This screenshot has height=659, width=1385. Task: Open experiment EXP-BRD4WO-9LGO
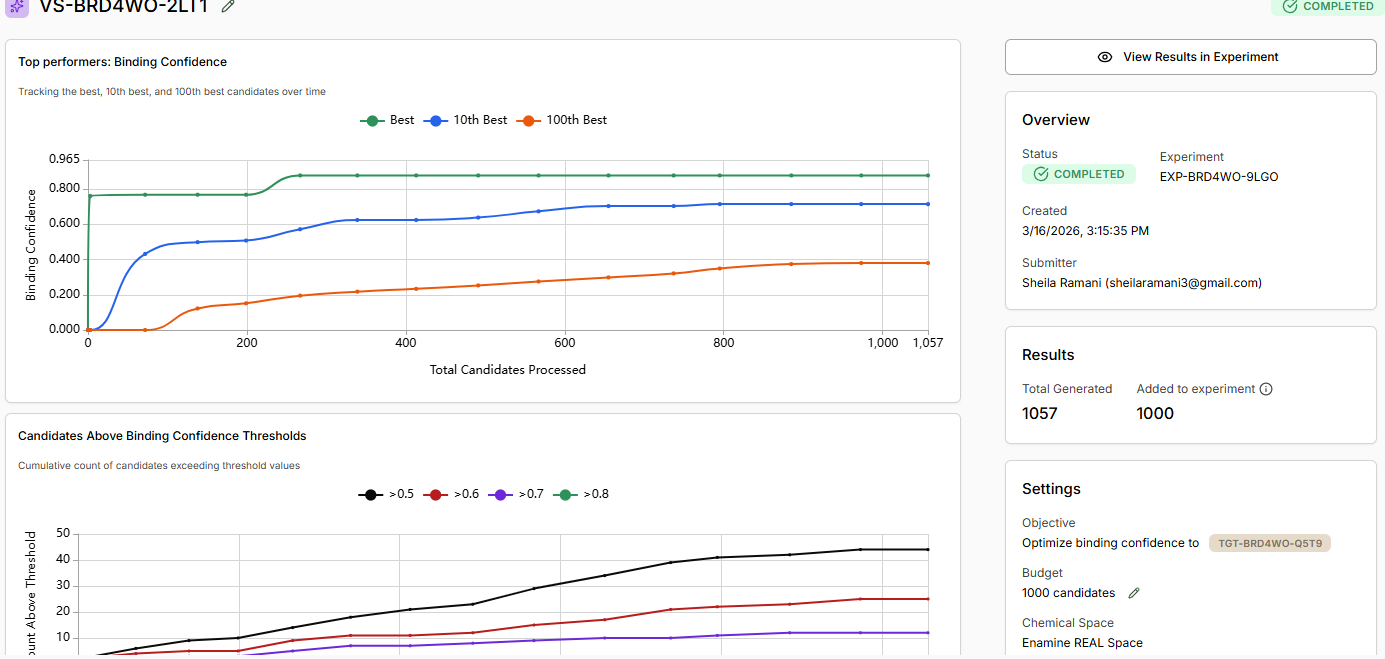[1219, 177]
